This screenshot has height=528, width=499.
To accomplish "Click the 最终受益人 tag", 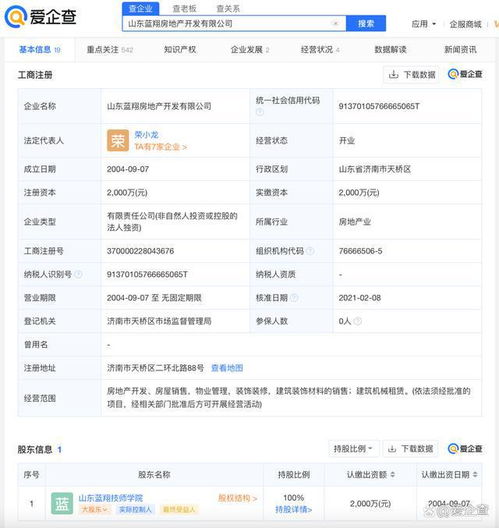I will (x=179, y=509).
